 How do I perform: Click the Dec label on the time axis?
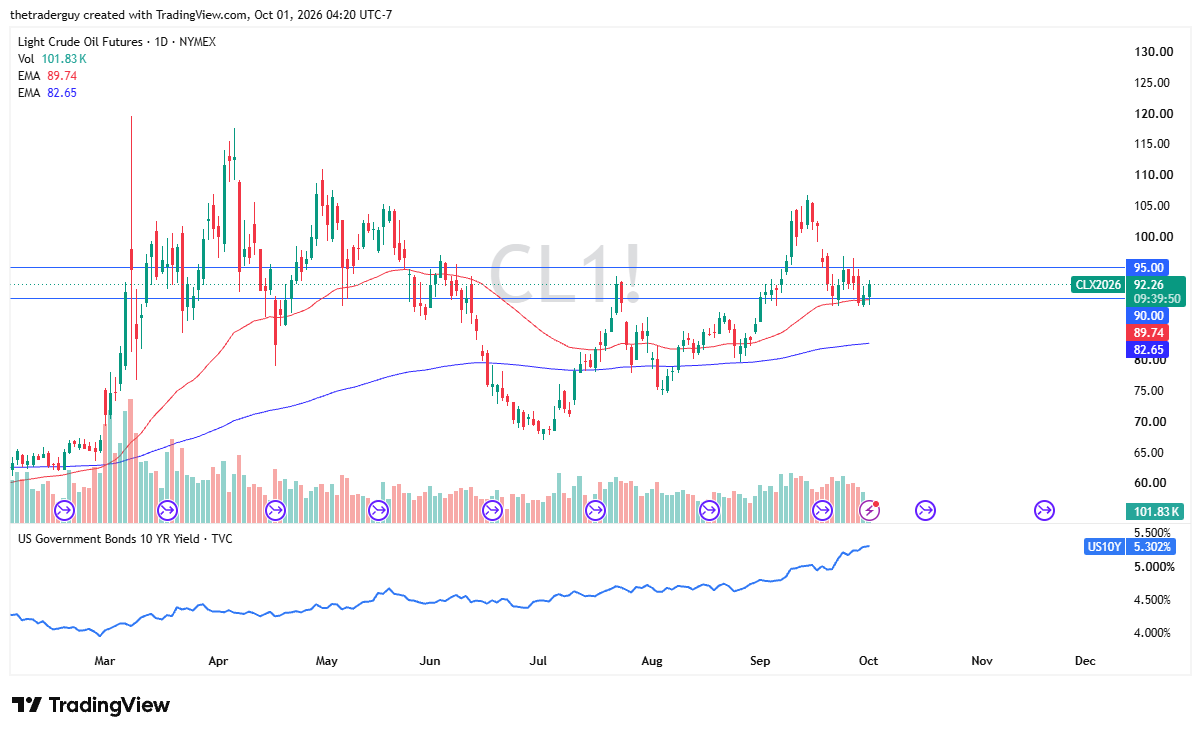point(1085,661)
